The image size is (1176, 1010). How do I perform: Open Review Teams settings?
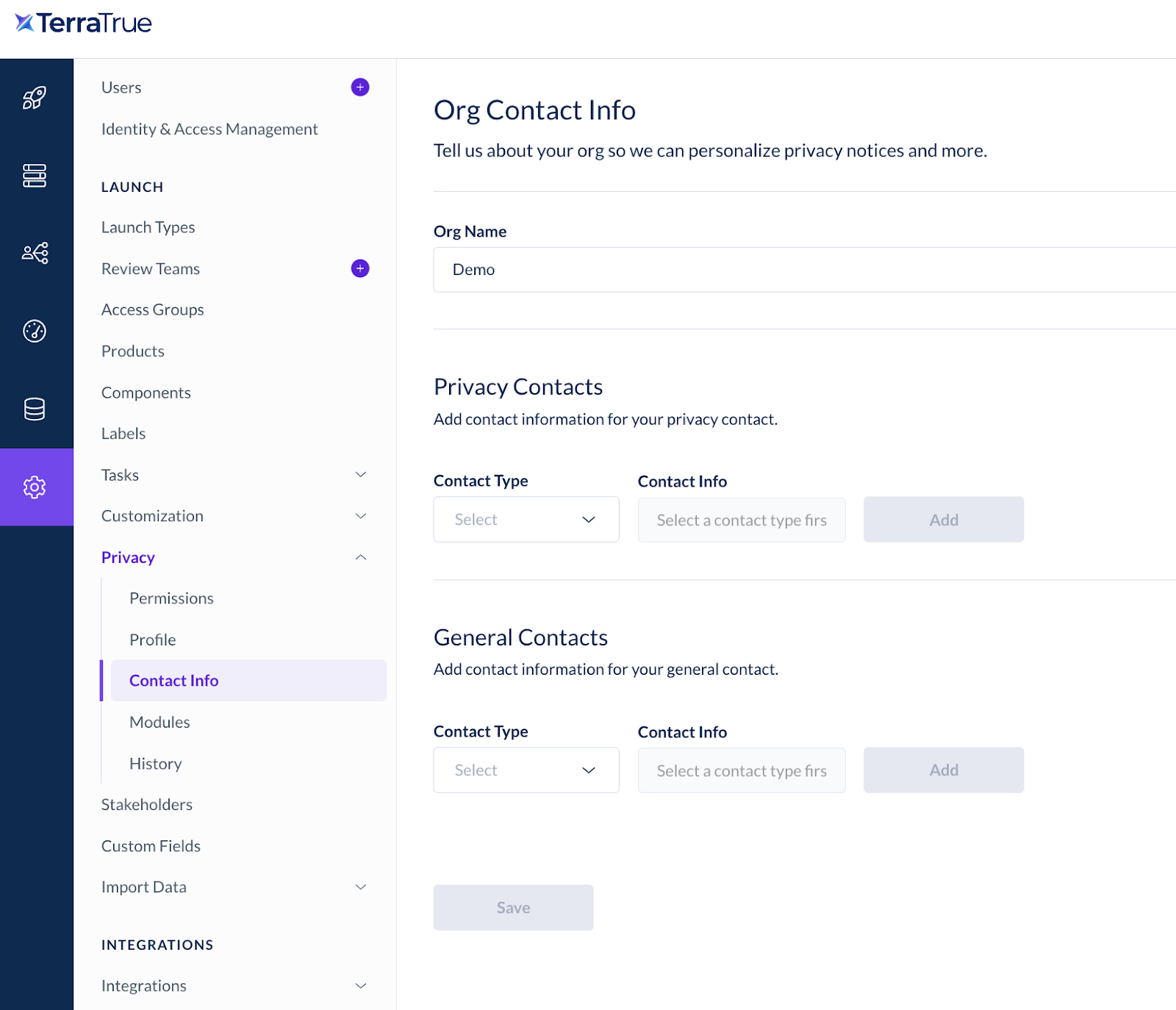tap(151, 269)
